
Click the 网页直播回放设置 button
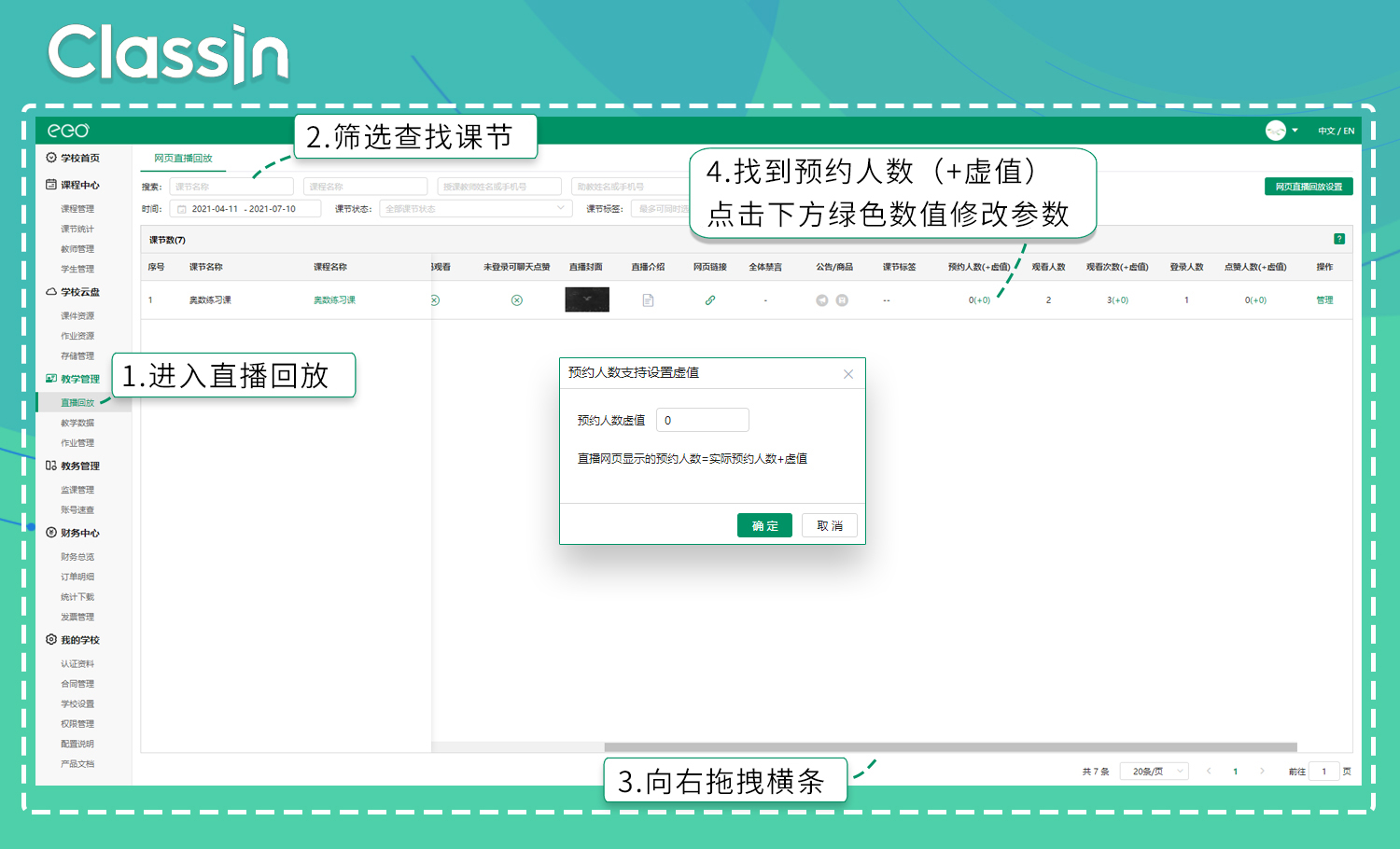(x=1309, y=187)
